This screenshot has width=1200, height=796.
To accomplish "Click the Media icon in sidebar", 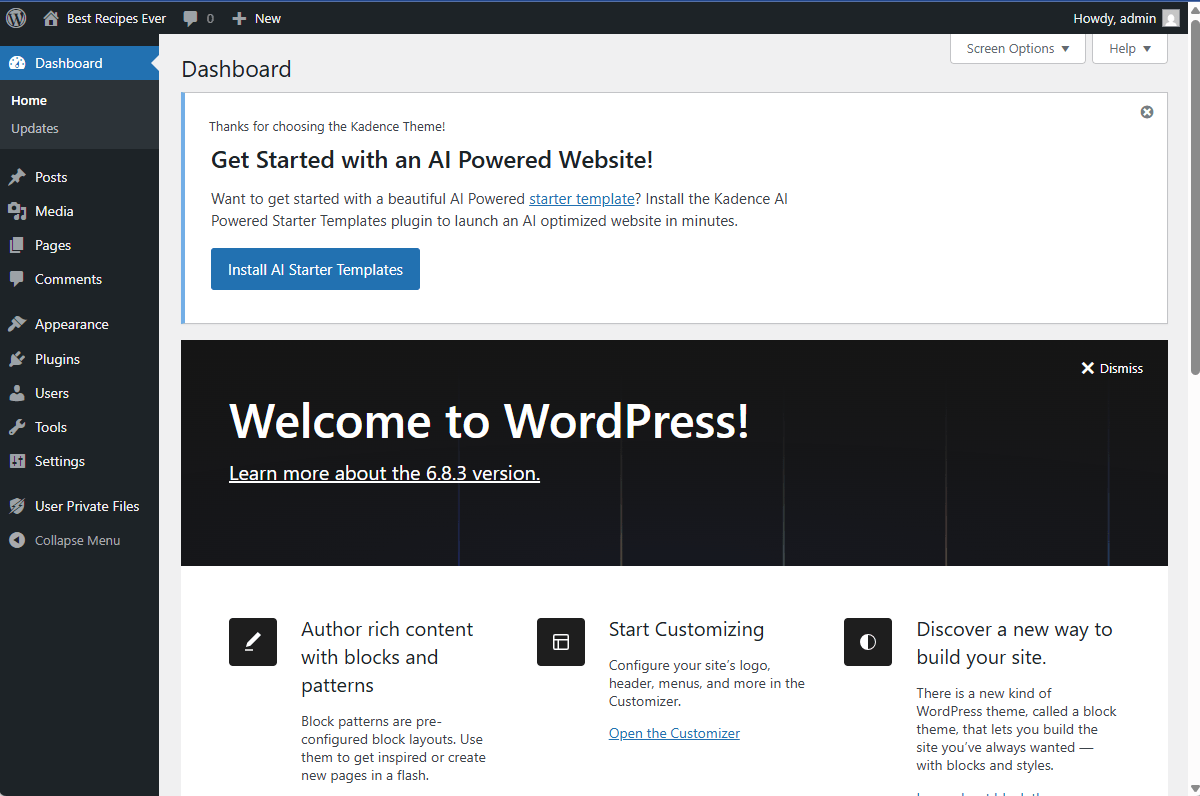I will pos(17,211).
